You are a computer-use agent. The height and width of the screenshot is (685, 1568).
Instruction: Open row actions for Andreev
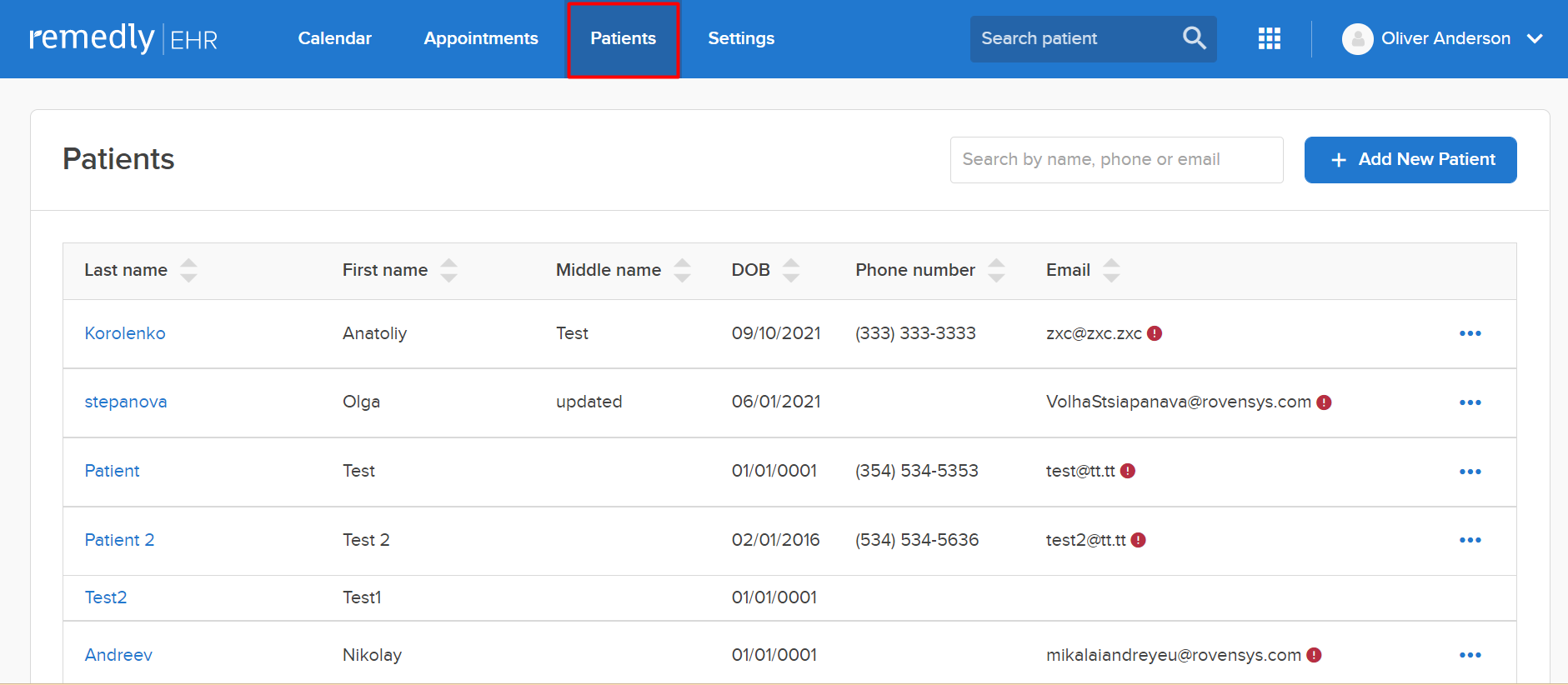(1470, 655)
